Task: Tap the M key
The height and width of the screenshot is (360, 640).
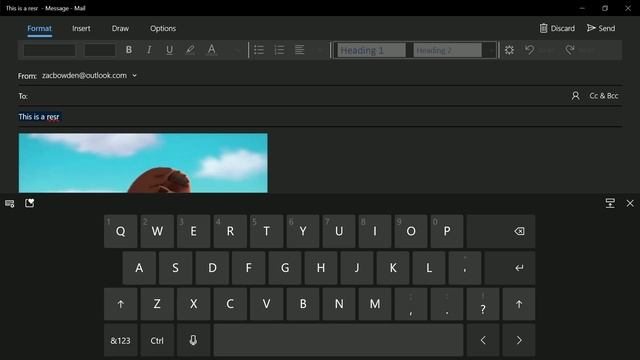Action: pyautogui.click(x=375, y=304)
